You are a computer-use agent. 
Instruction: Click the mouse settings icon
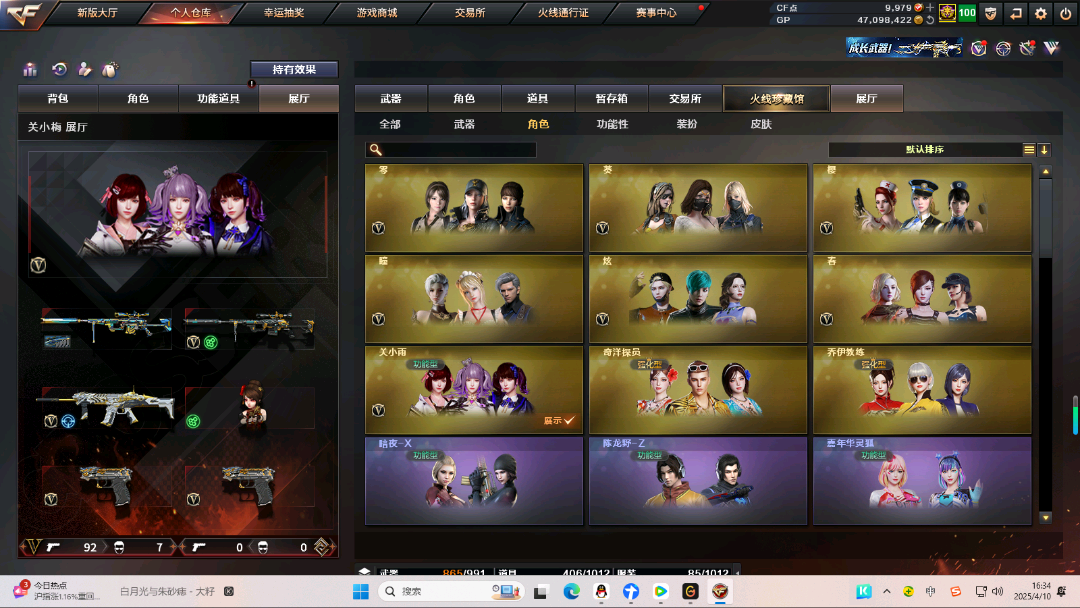coord(110,69)
